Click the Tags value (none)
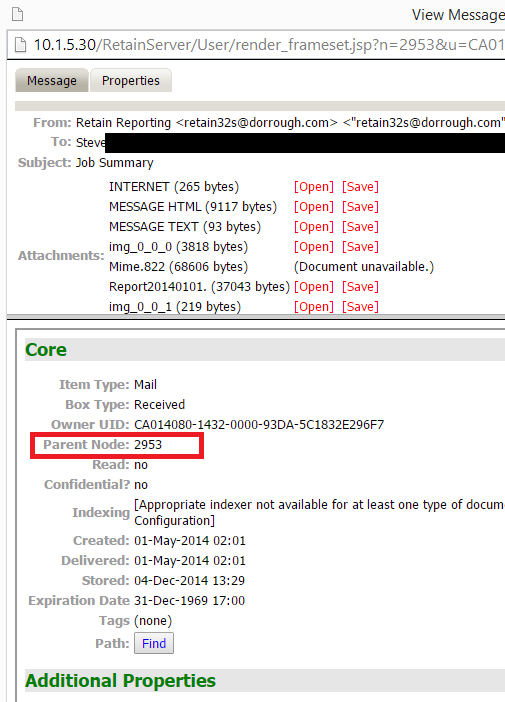This screenshot has height=702, width=505. click(153, 621)
